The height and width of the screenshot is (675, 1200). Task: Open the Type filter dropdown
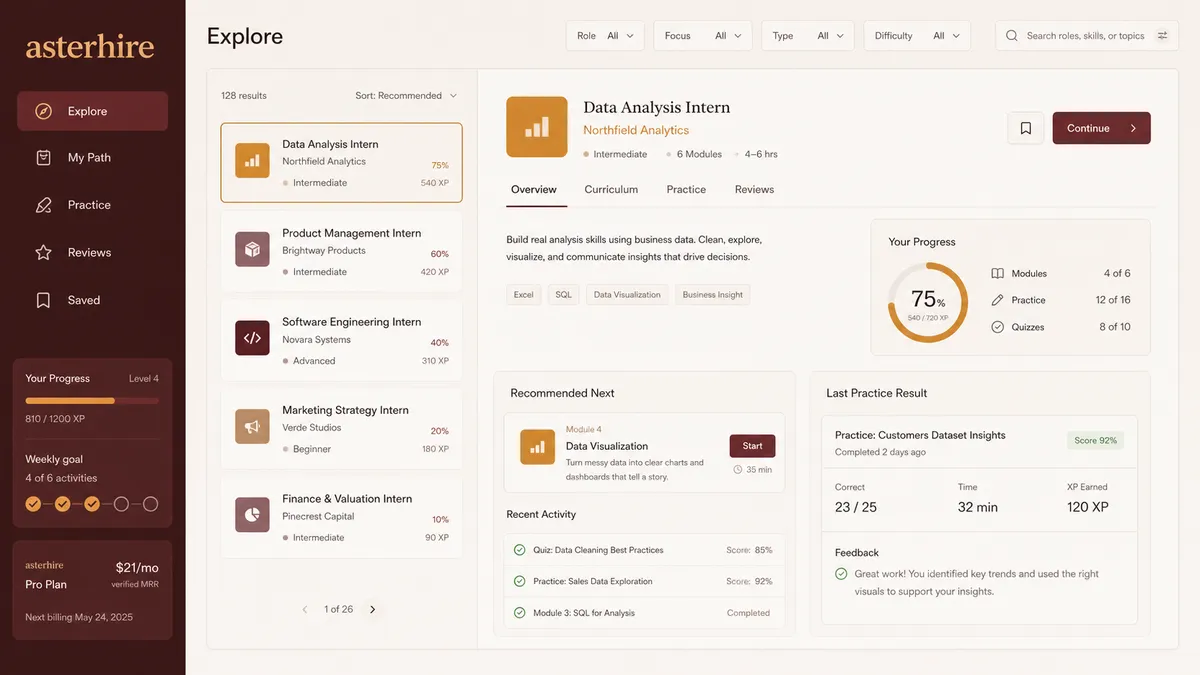(807, 36)
